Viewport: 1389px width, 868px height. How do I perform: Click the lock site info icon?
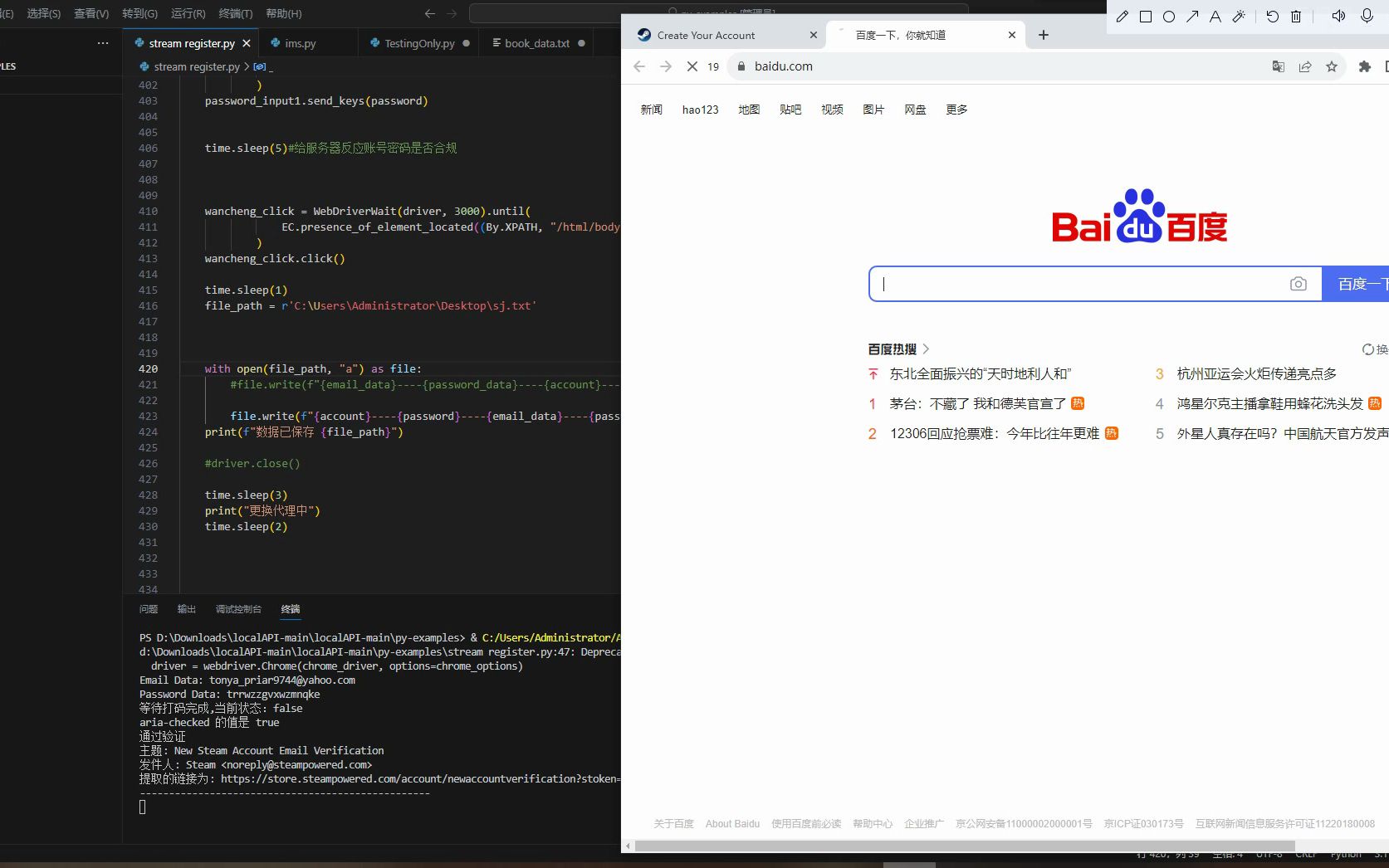tap(741, 66)
